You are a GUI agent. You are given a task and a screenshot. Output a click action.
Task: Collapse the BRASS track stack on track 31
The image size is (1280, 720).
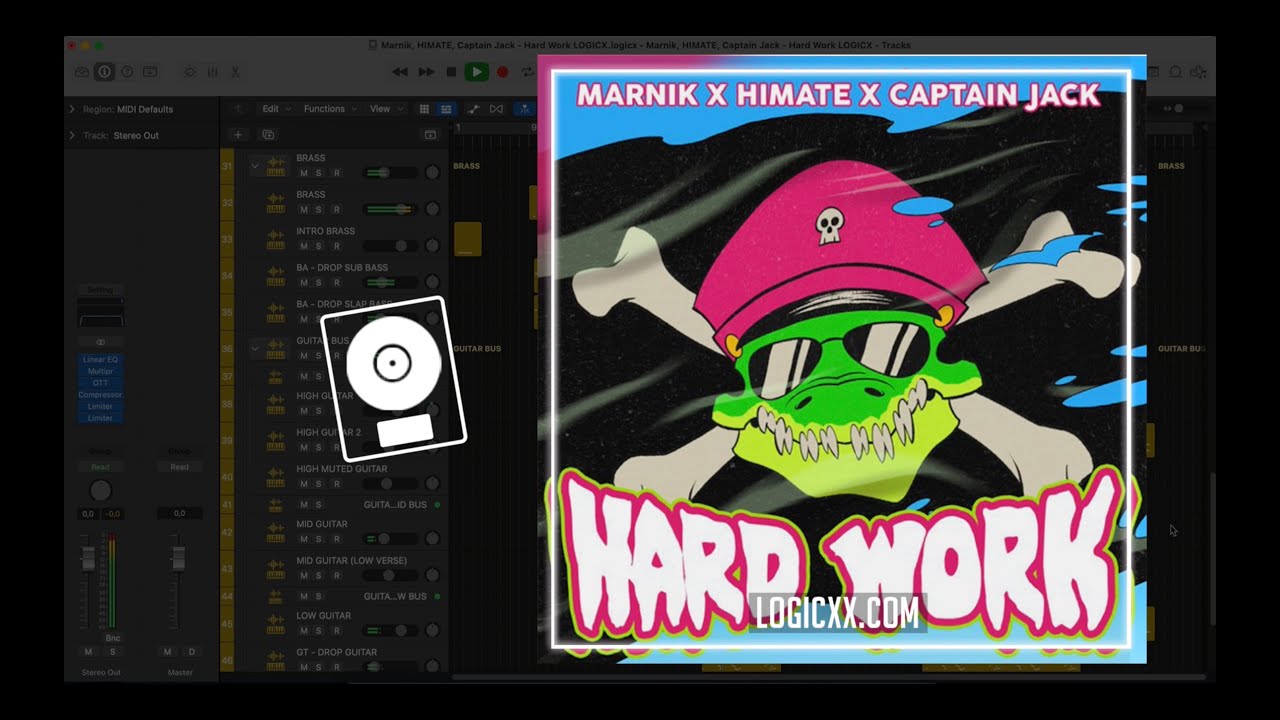255,165
